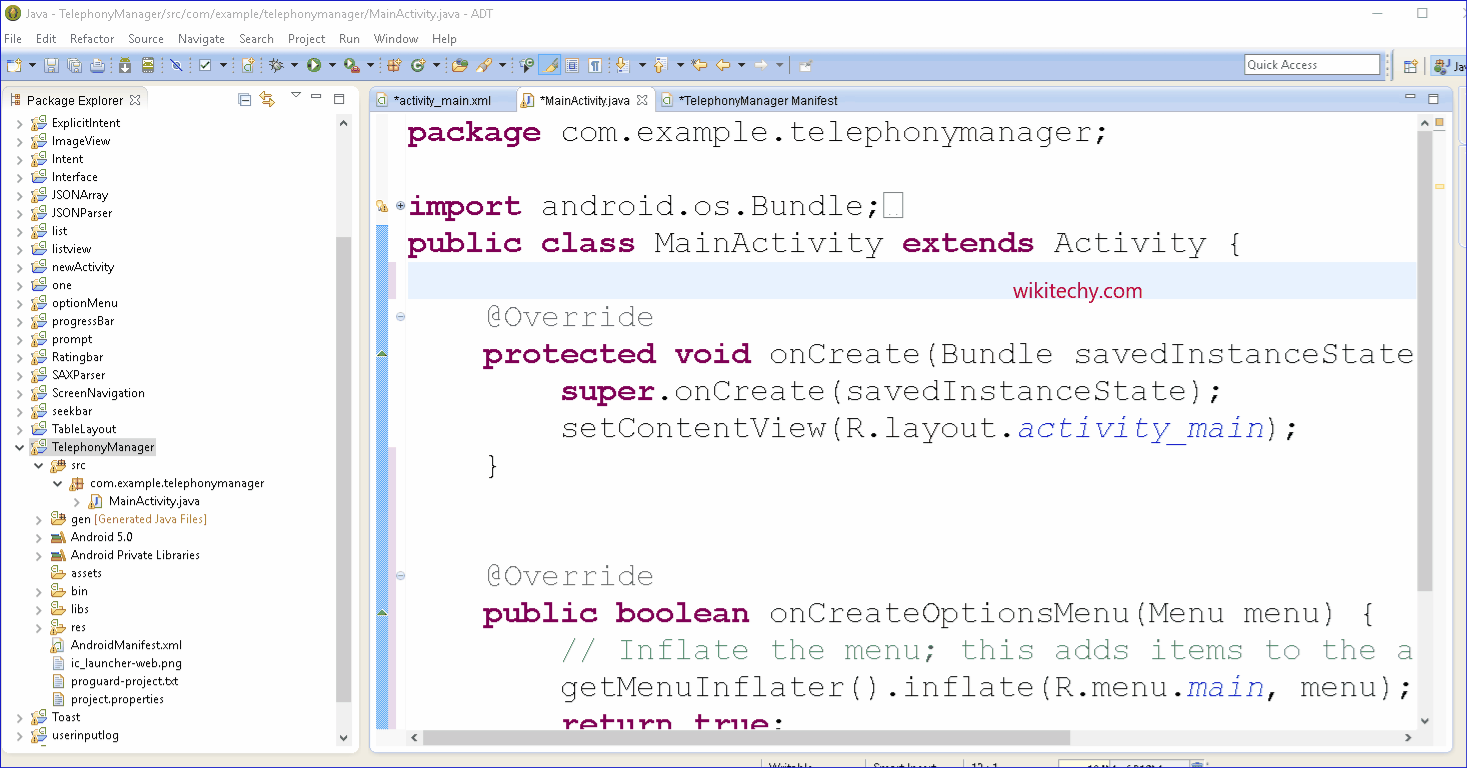
Task: Select the Java perspective button
Action: pos(1447,66)
